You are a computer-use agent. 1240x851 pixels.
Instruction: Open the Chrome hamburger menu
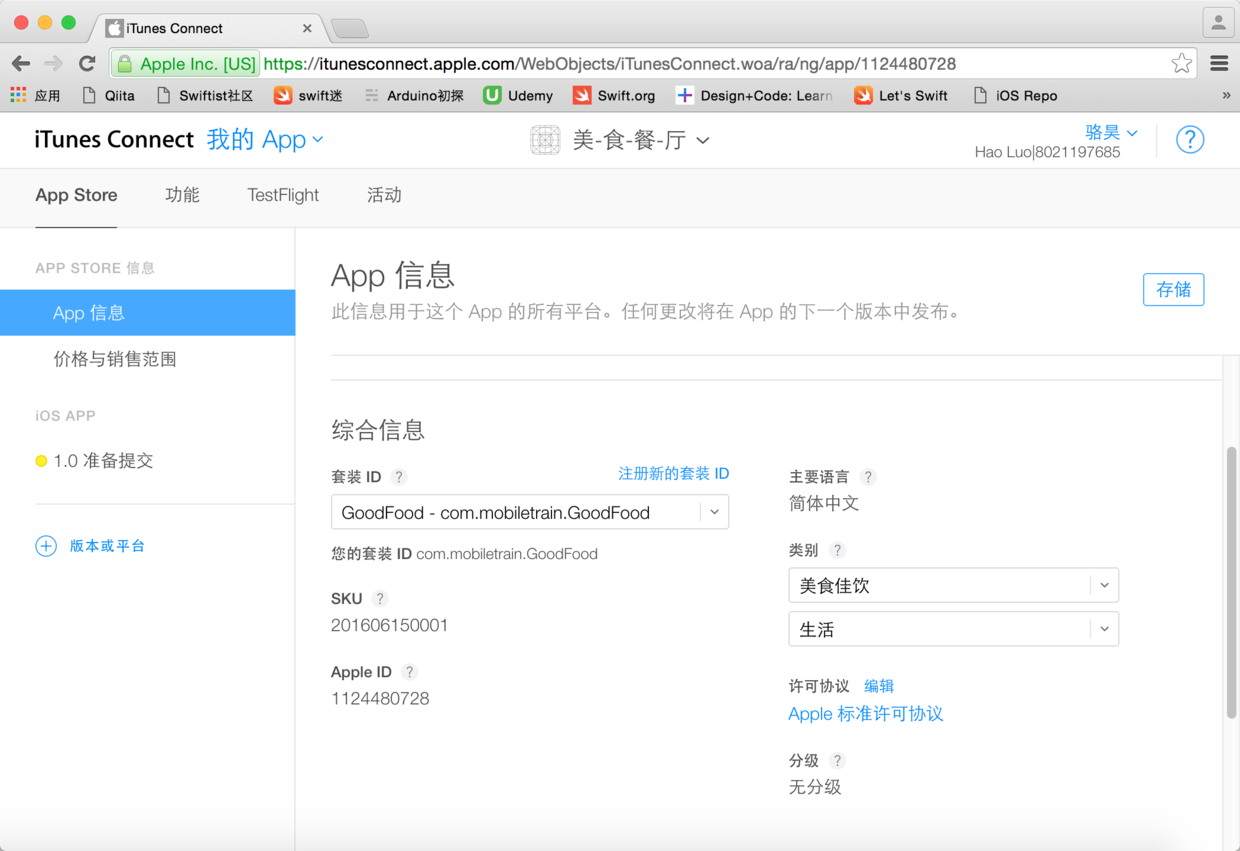[1219, 64]
